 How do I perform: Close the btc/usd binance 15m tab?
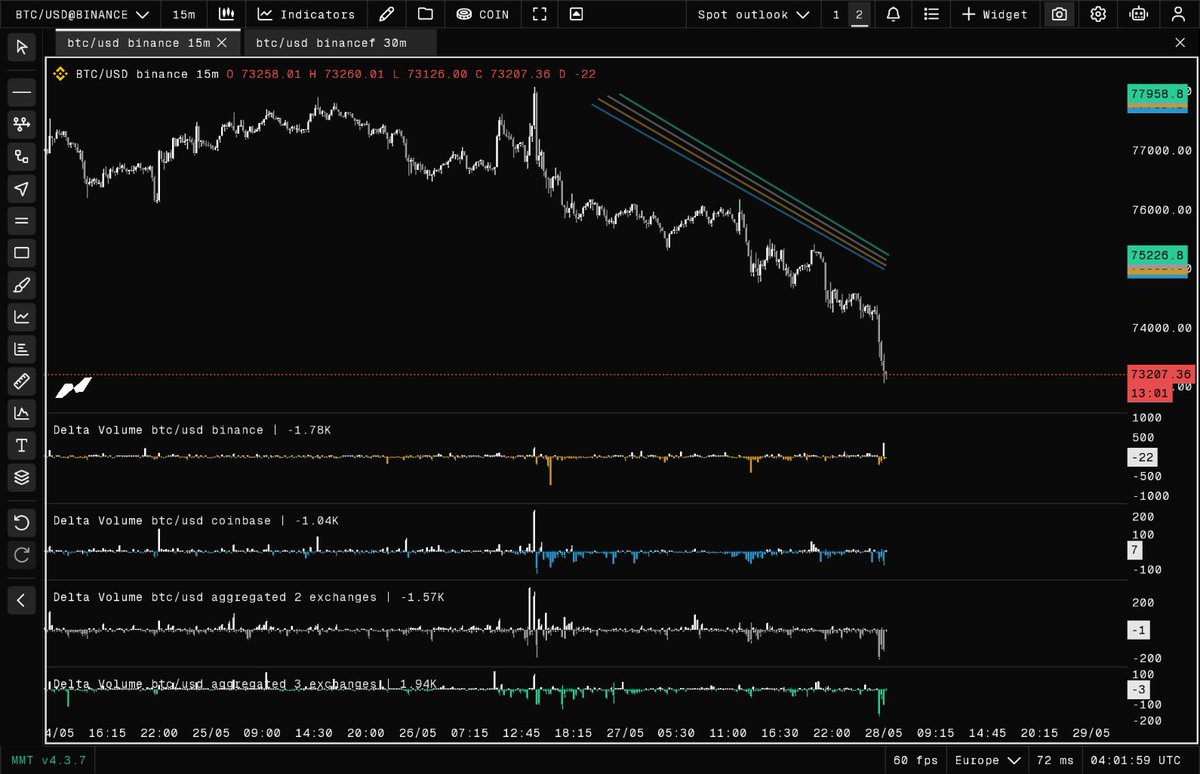click(222, 43)
